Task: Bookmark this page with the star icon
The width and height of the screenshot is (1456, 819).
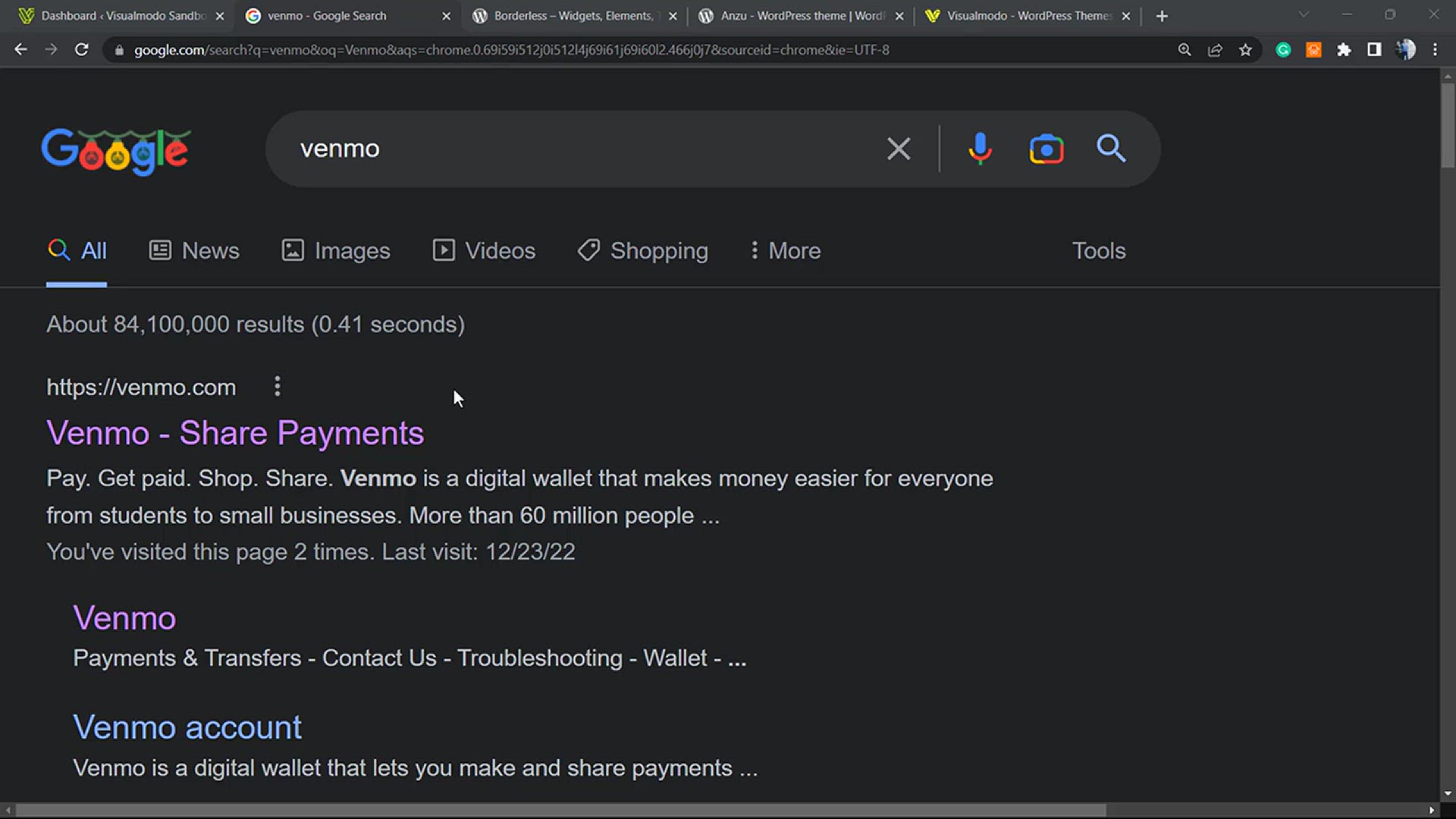Action: pyautogui.click(x=1245, y=50)
